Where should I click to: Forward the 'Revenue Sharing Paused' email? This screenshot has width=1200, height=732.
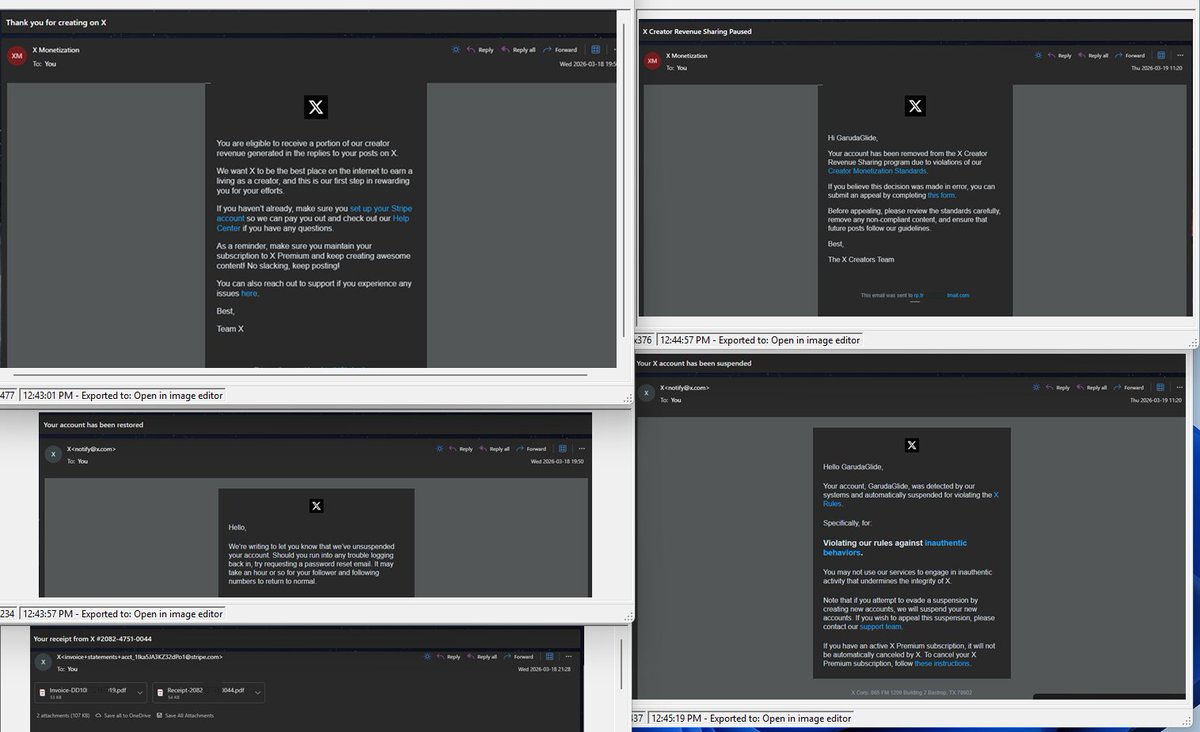[1130, 56]
